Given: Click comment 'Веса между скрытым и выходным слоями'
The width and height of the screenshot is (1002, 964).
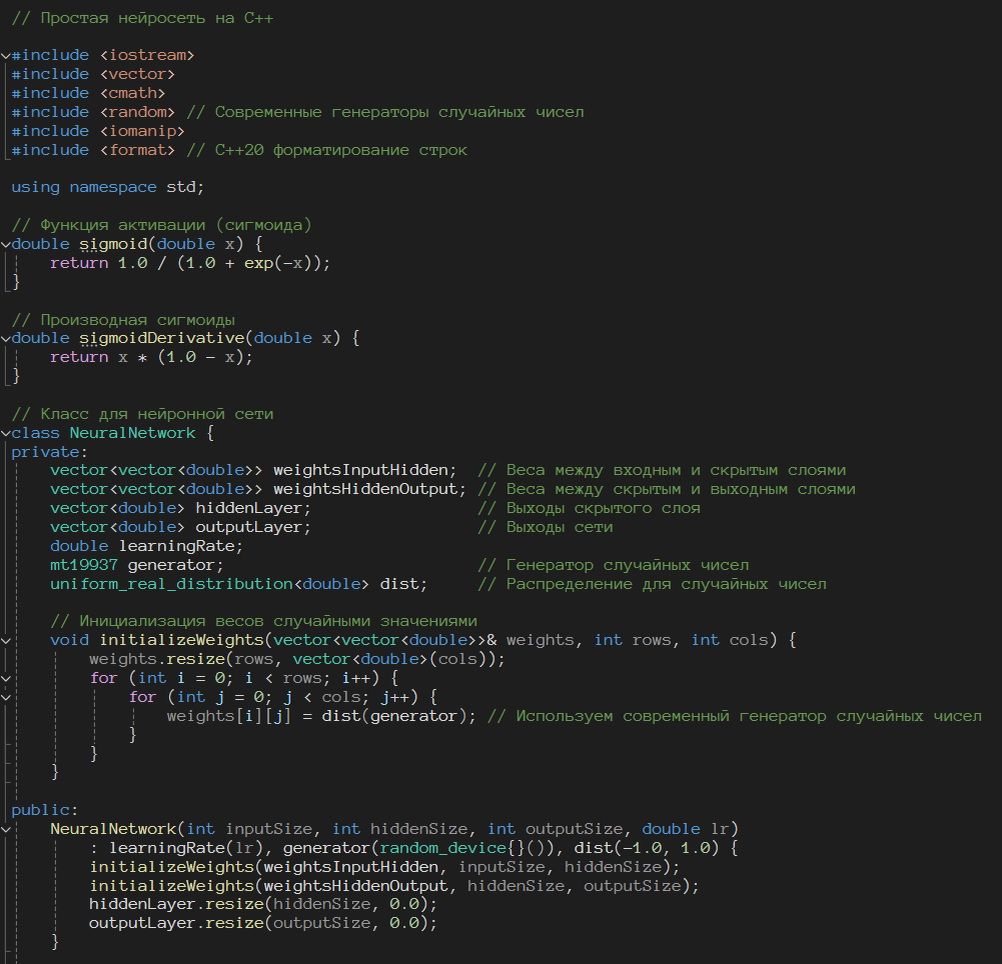Looking at the screenshot, I should [681, 489].
